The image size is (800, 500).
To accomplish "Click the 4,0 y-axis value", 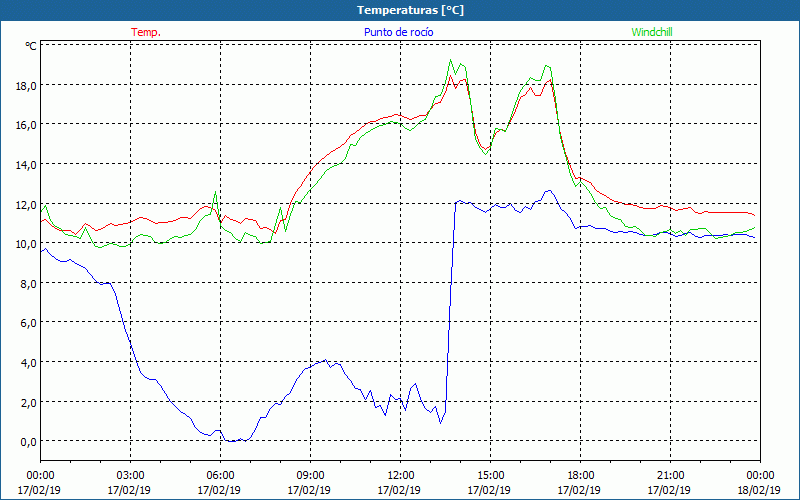I will tap(29, 362).
